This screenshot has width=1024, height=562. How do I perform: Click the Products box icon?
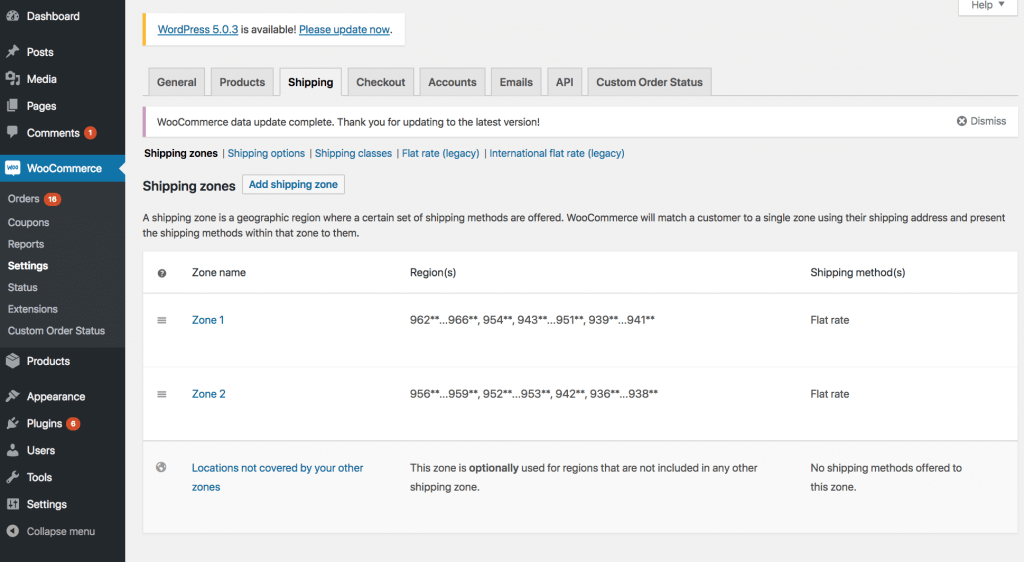click(12, 360)
